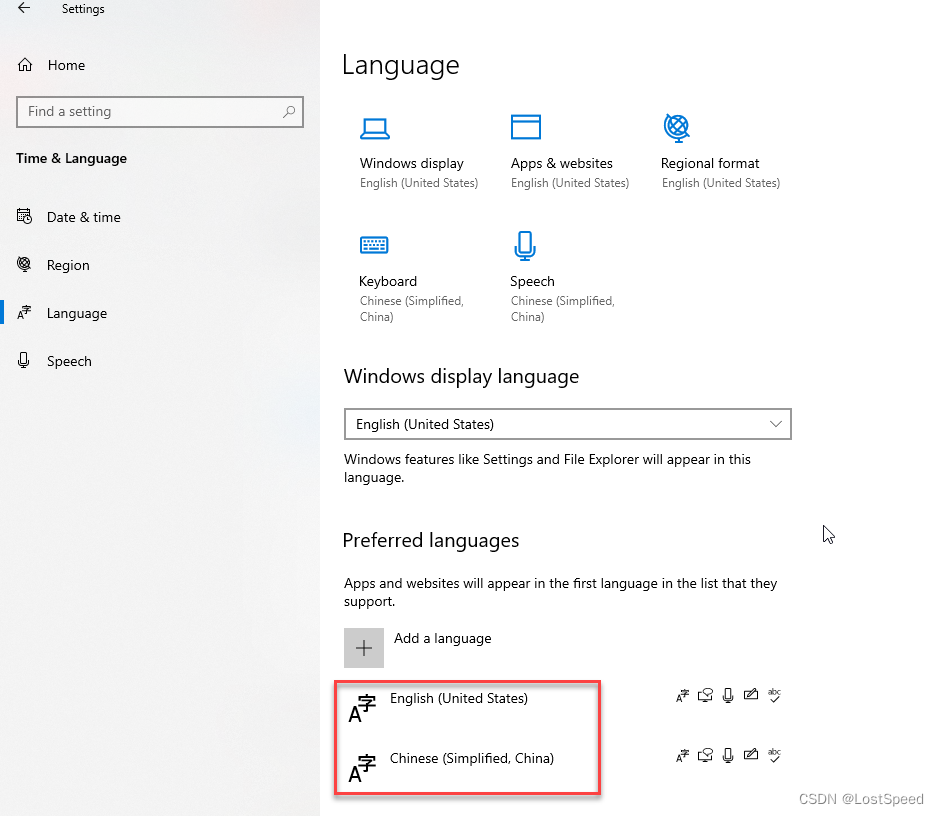This screenshot has height=816, width=939.
Task: Click the Add a language label
Action: coord(442,638)
